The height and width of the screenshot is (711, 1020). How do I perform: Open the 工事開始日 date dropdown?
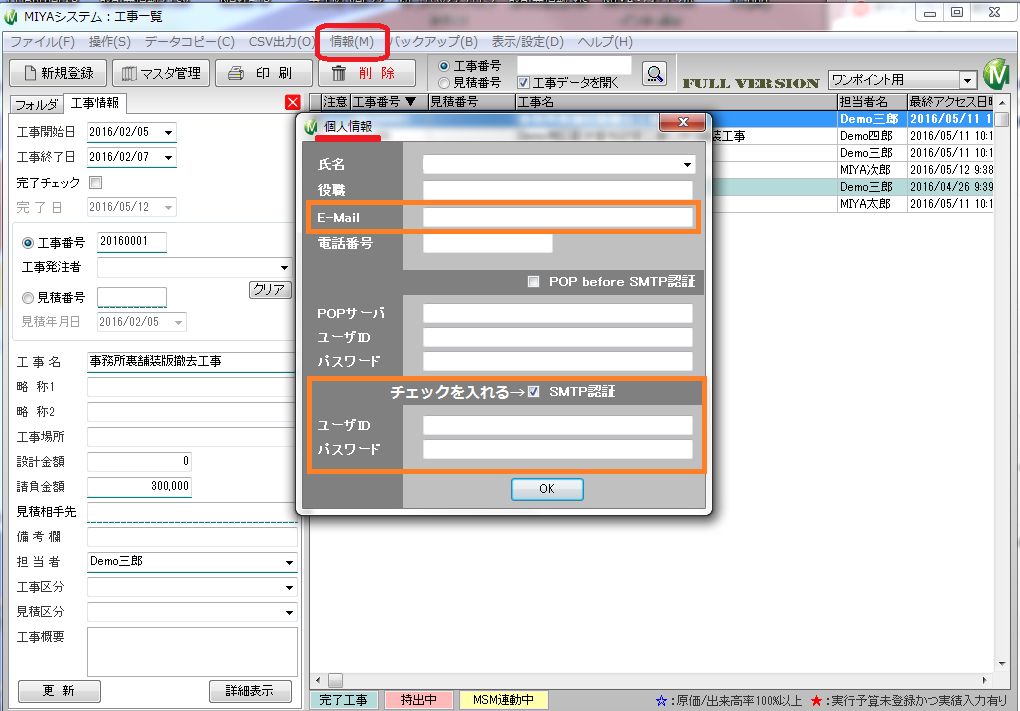click(x=168, y=133)
